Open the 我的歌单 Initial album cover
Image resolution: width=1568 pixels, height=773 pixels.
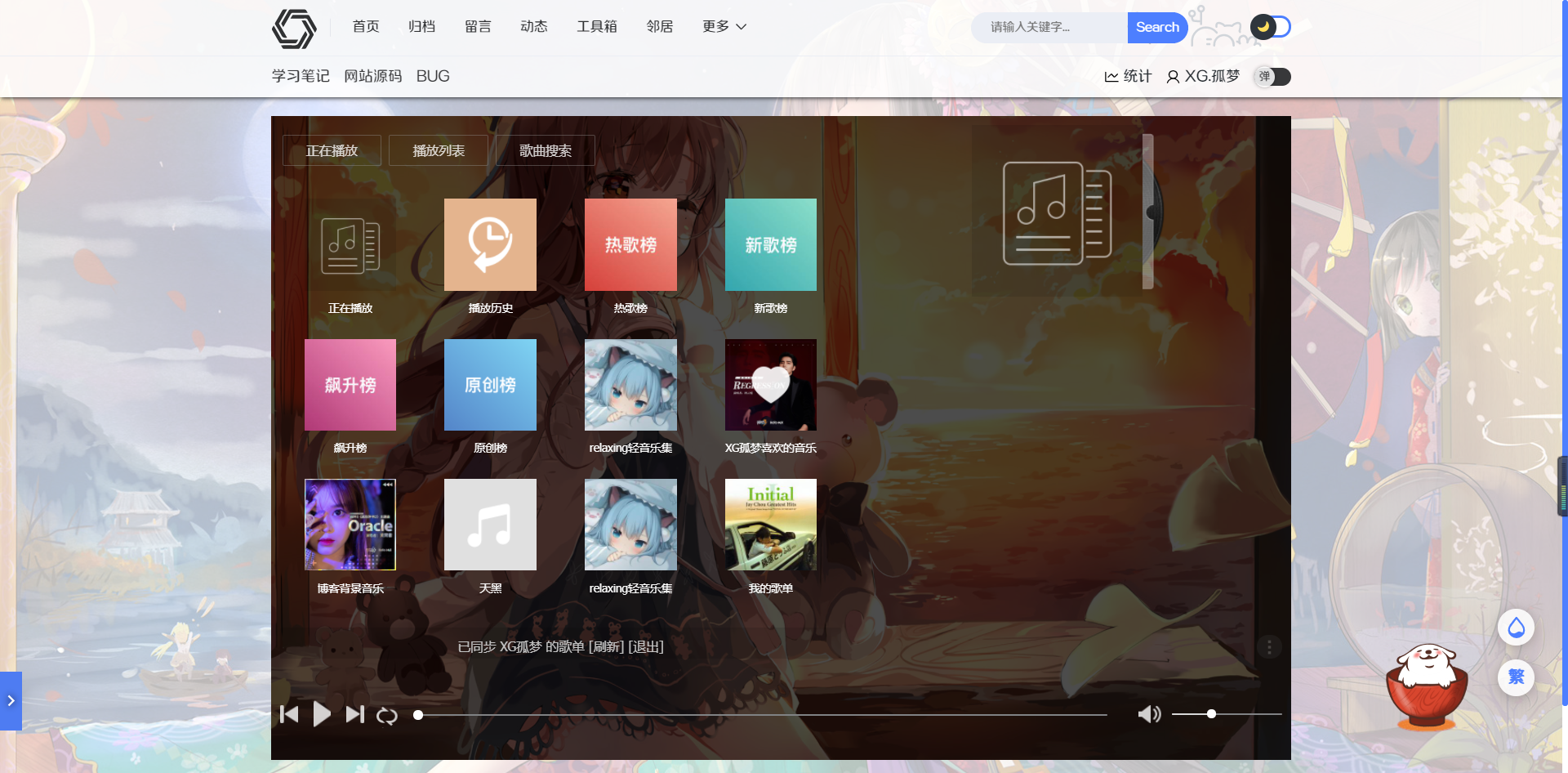(x=771, y=525)
